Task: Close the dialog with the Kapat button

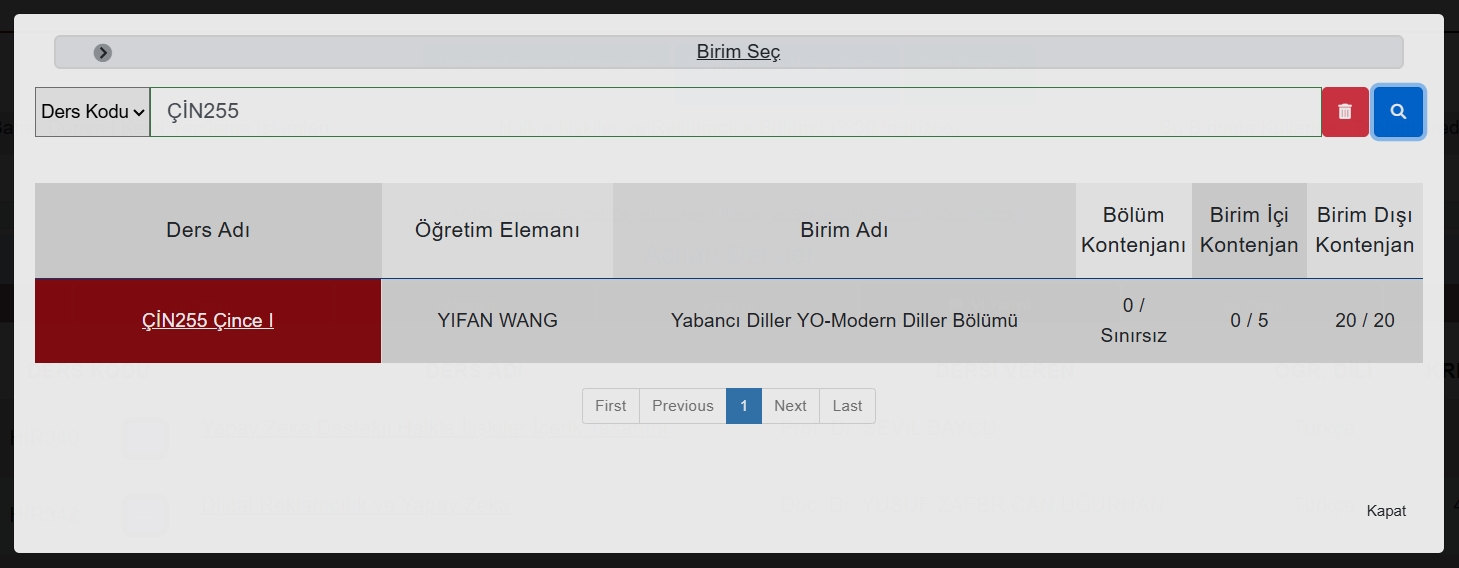Action: point(1386,511)
